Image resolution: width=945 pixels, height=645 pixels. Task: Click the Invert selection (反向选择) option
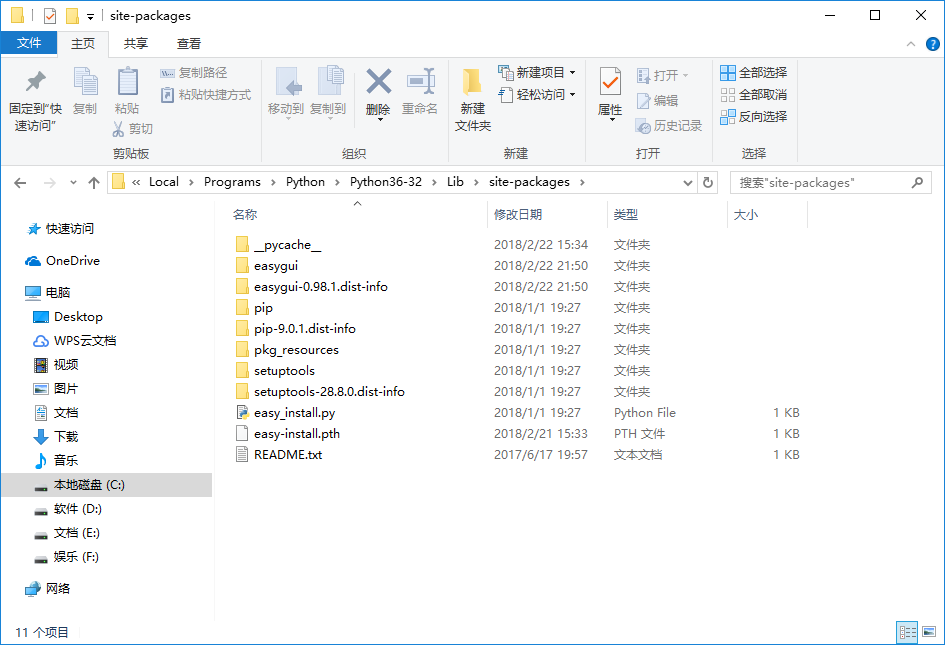728,117
